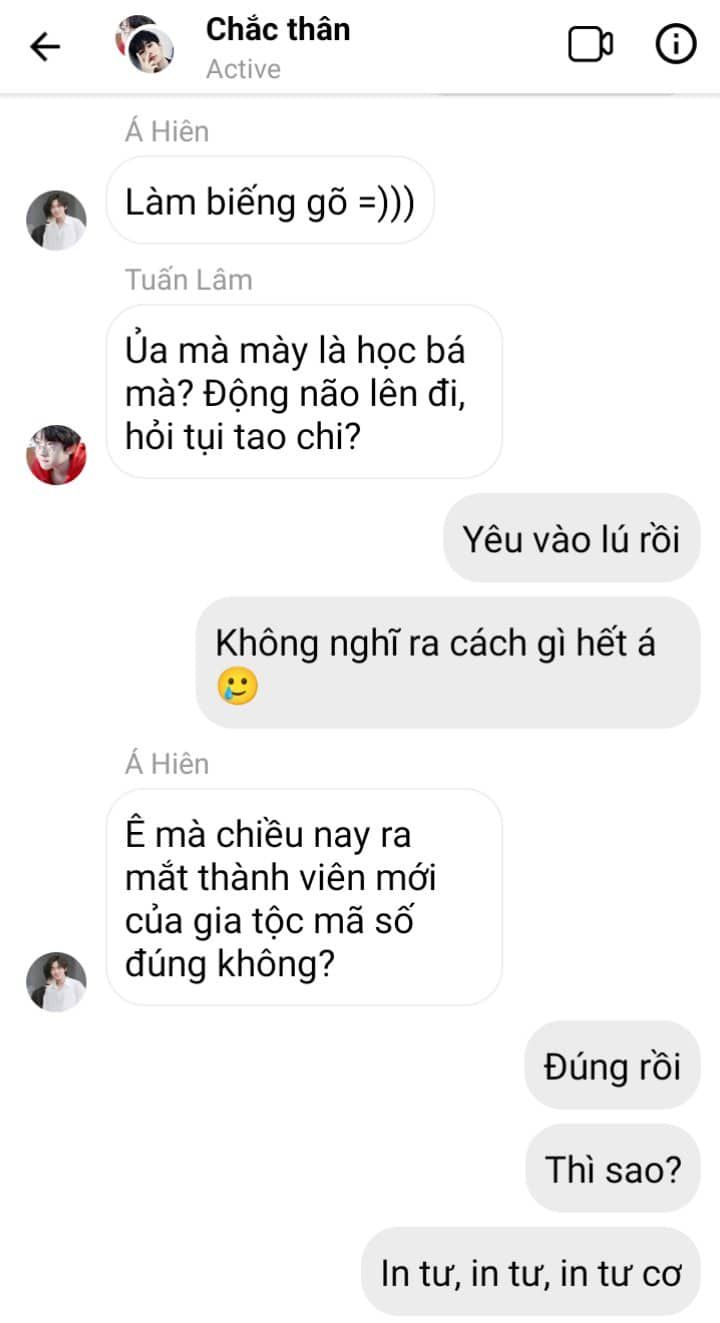
Task: Tap the back arrow icon
Action: (45, 46)
